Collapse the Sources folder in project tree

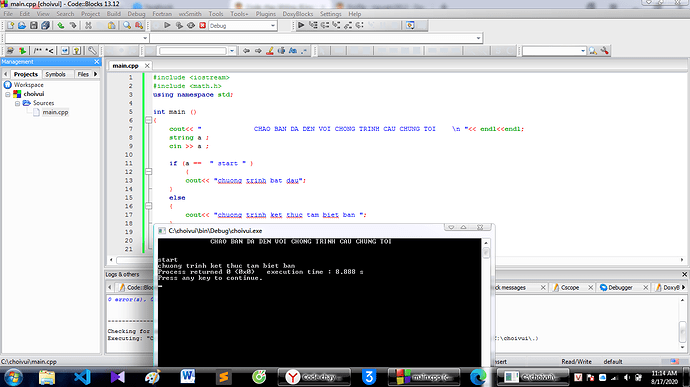pyautogui.click(x=17, y=103)
